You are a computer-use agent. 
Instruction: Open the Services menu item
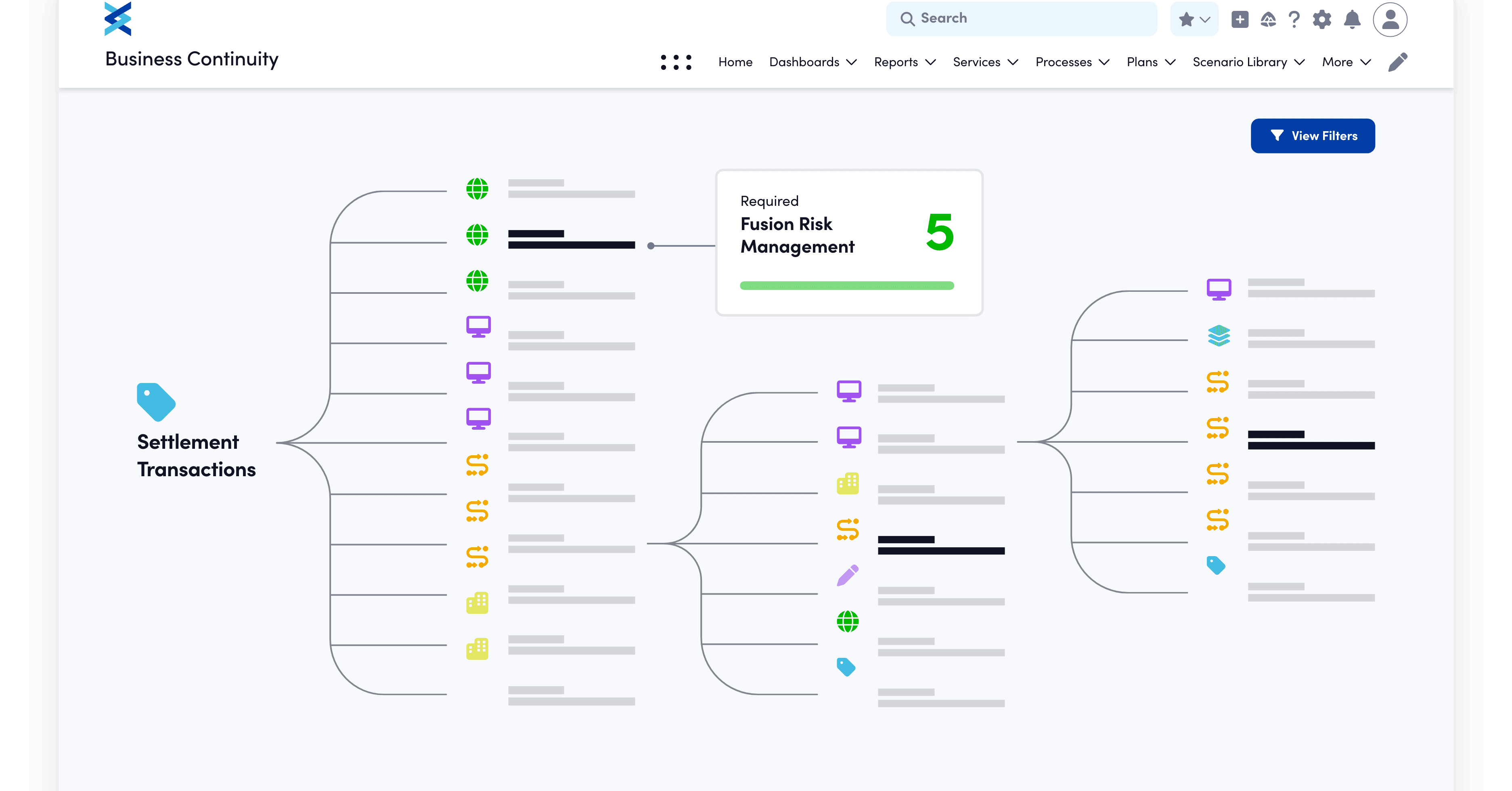(x=985, y=62)
